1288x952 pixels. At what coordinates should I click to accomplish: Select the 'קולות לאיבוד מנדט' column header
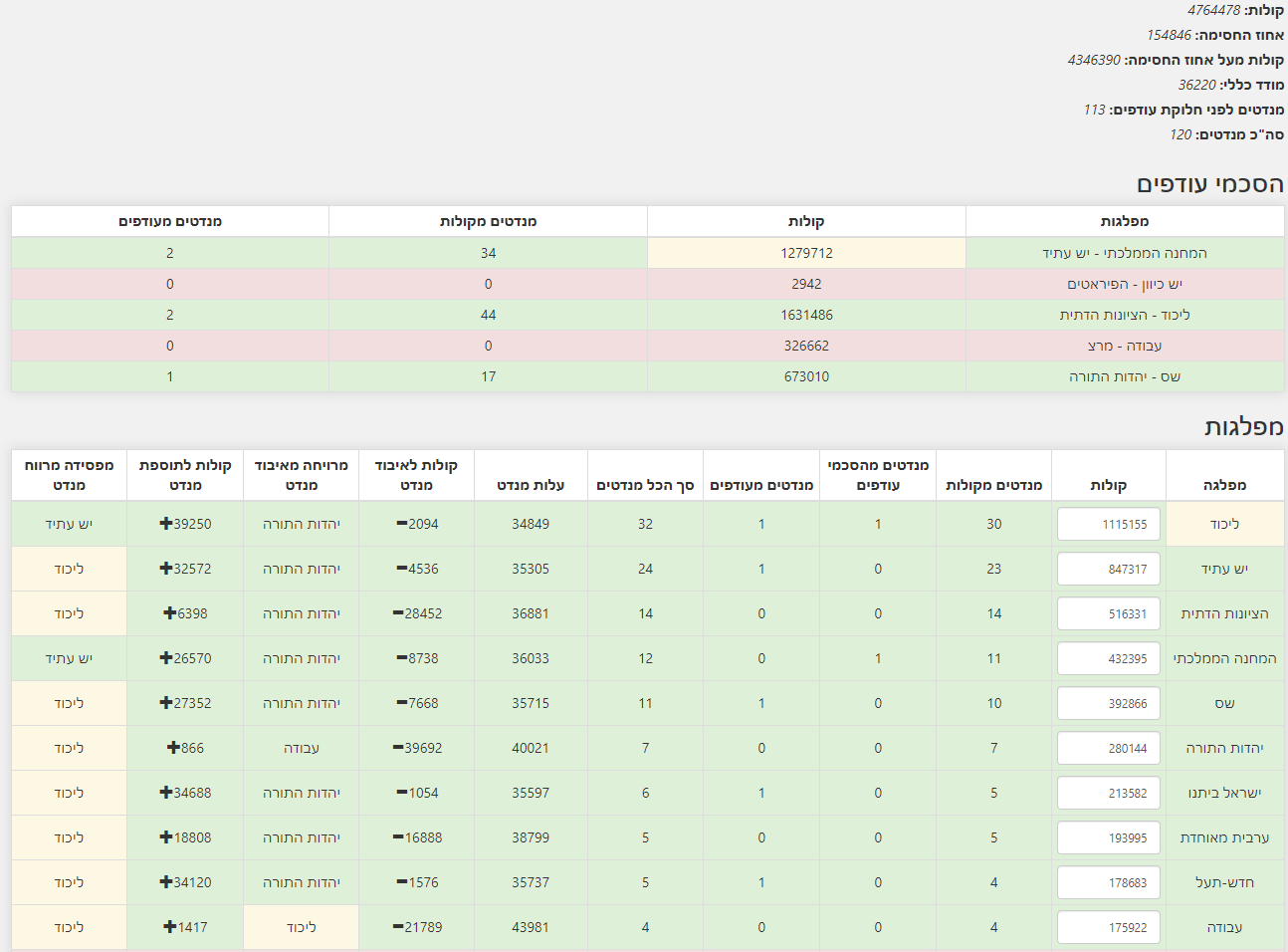[416, 475]
